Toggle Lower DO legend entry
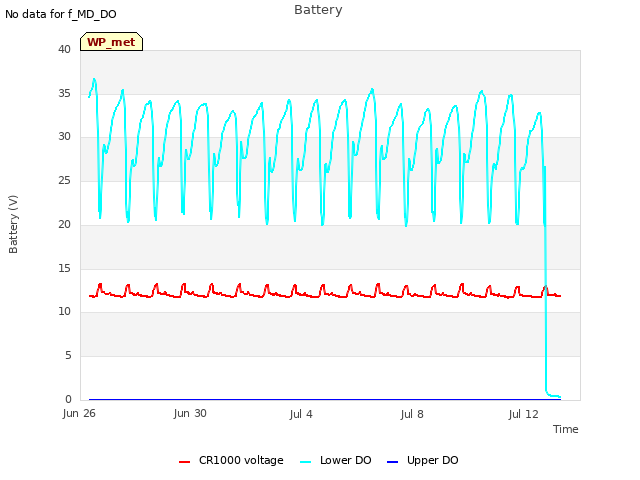Viewport: 640px width, 480px height. (336, 460)
